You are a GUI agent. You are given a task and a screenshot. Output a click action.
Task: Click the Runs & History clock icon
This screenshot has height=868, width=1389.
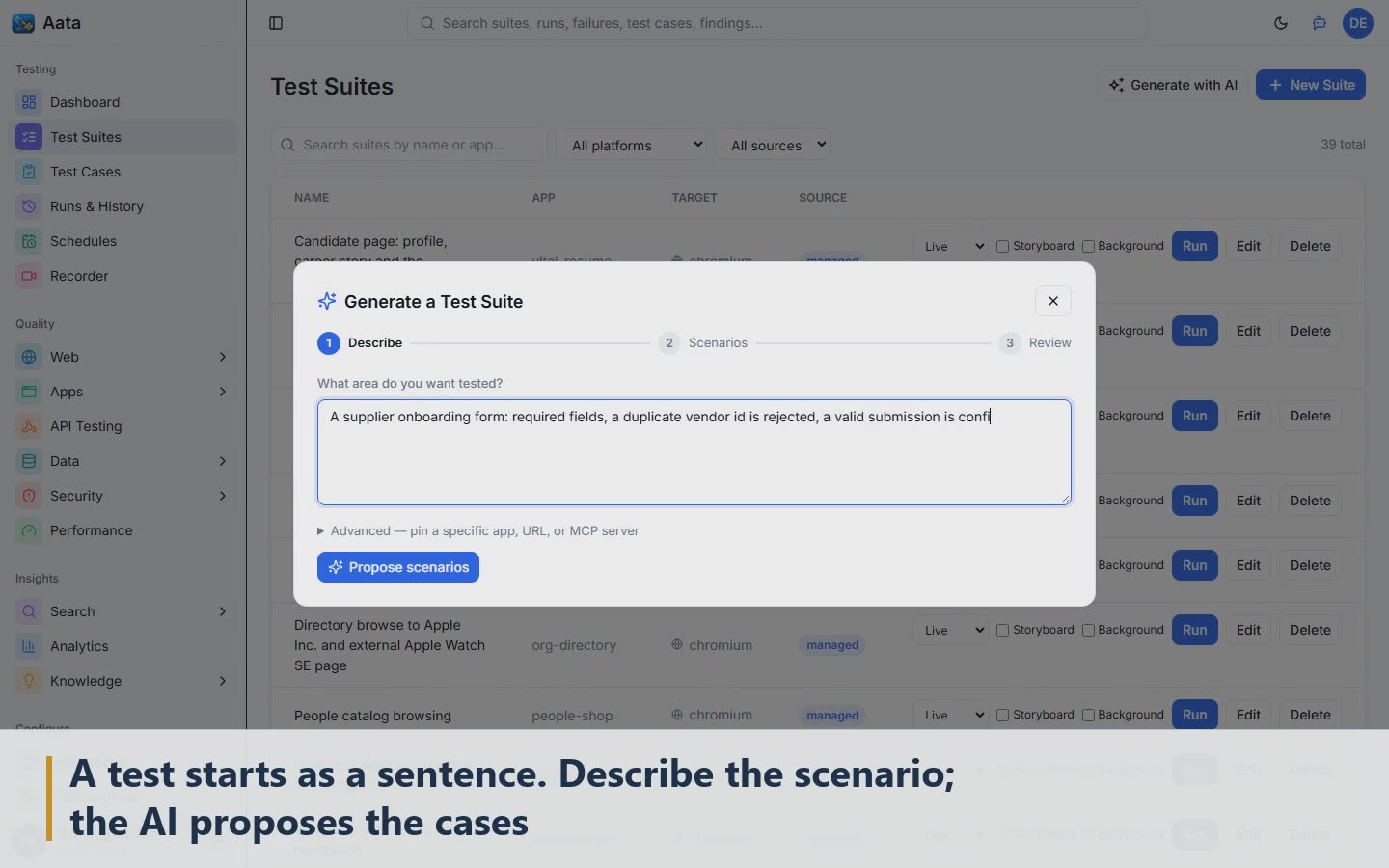pyautogui.click(x=29, y=206)
